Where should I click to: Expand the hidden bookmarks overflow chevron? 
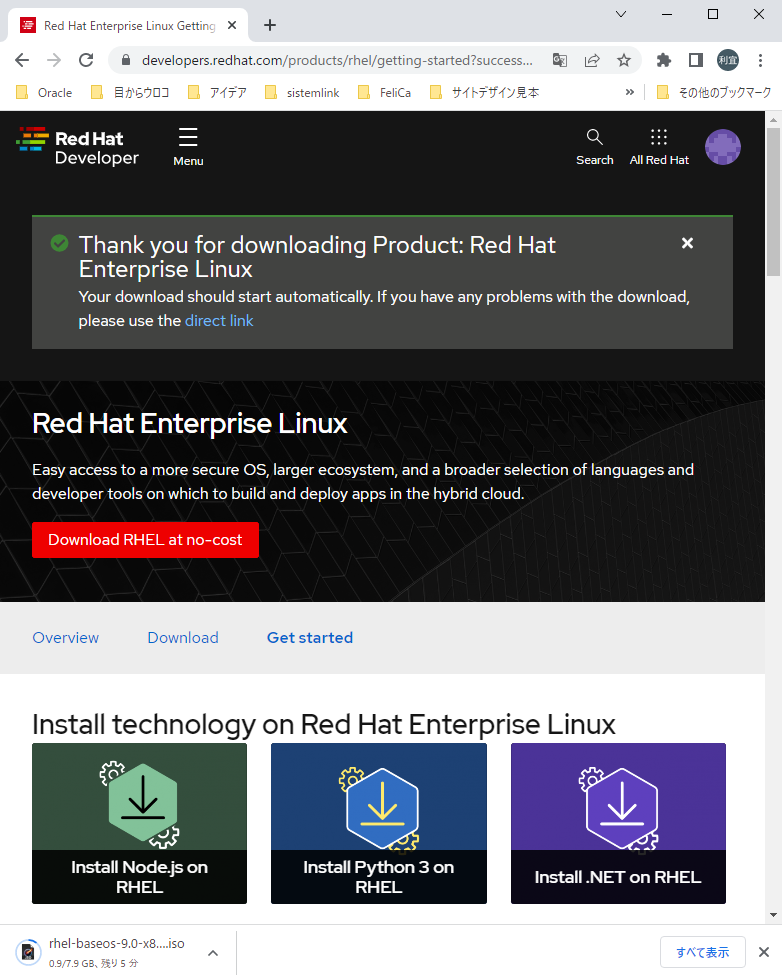pyautogui.click(x=629, y=92)
